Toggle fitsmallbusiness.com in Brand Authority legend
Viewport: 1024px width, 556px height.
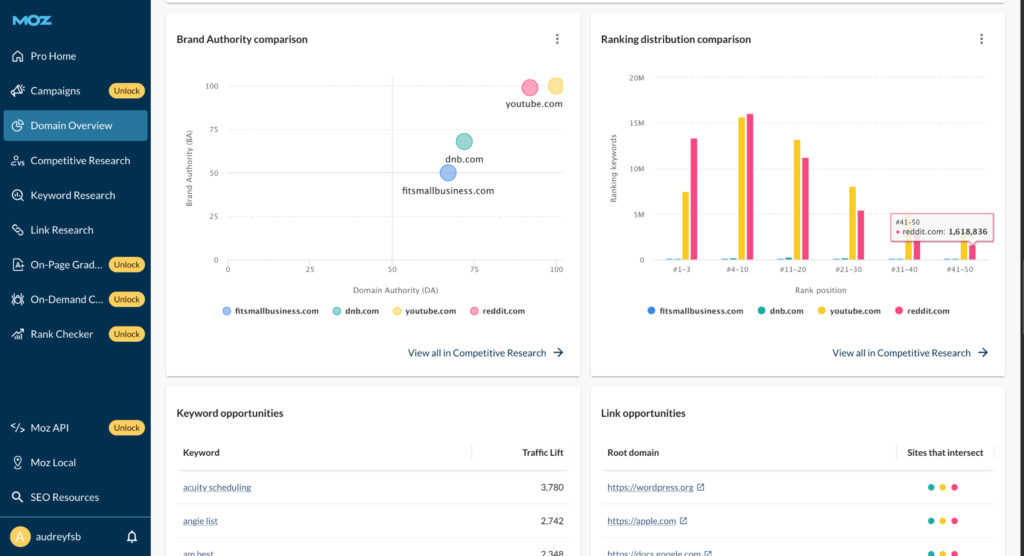point(270,311)
